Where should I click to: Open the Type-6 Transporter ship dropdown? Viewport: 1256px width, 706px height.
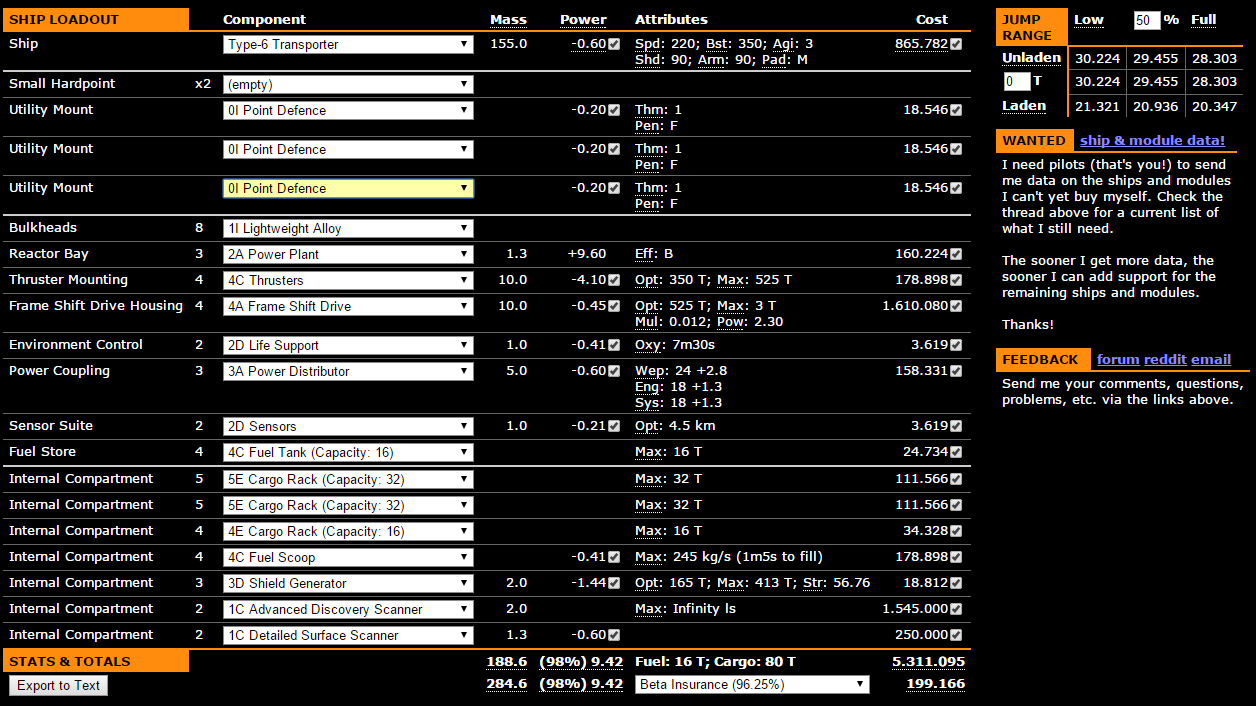[348, 44]
